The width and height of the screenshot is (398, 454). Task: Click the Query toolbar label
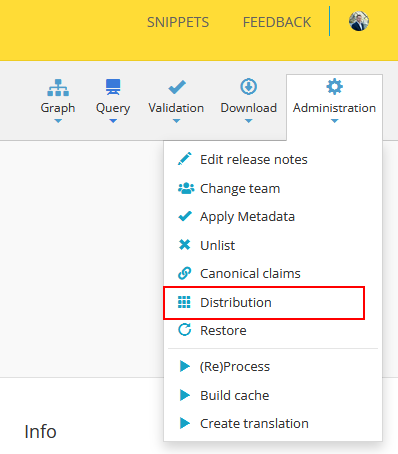(x=113, y=108)
